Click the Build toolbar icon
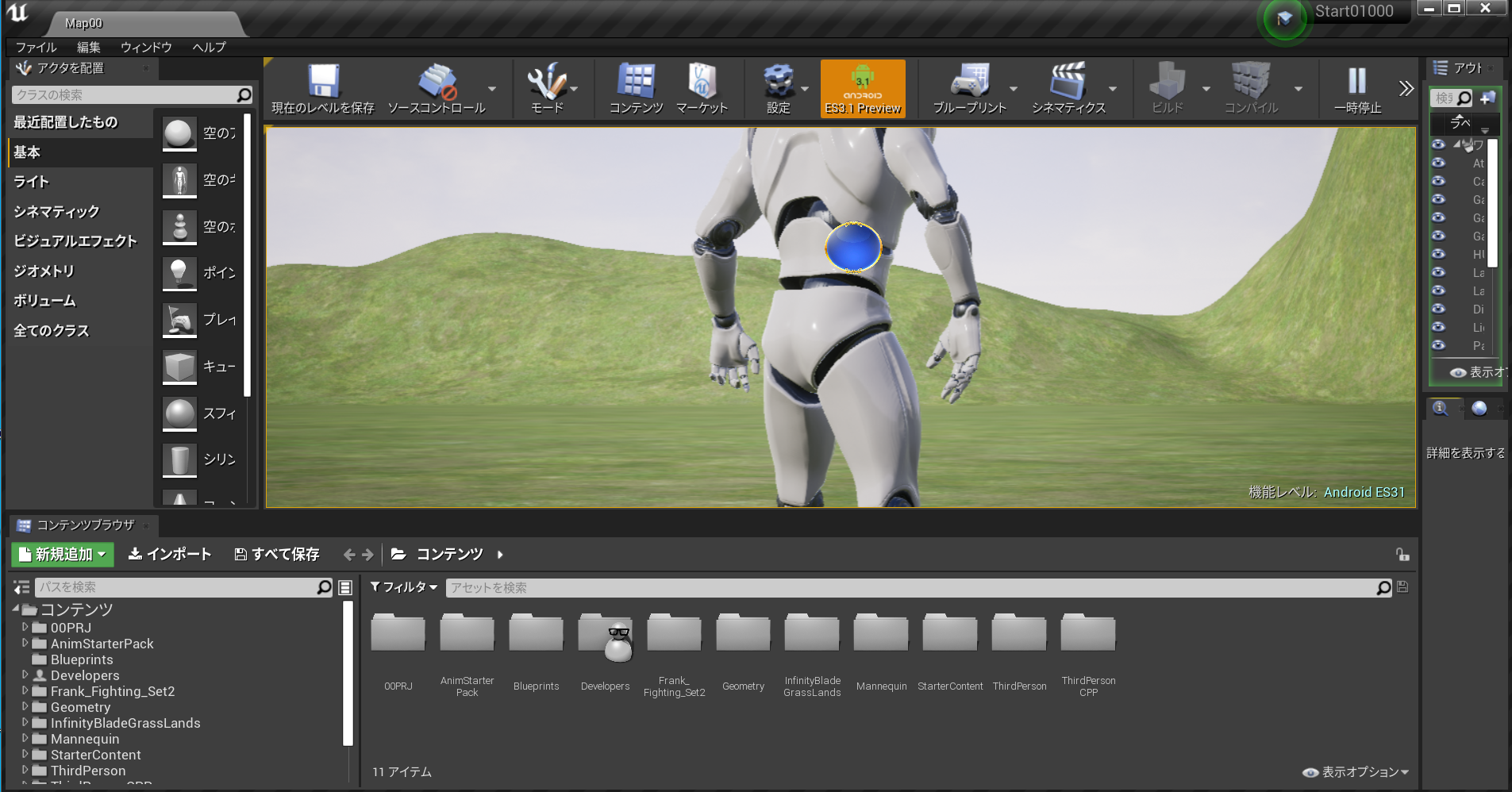Viewport: 1512px width, 792px height. (1167, 81)
